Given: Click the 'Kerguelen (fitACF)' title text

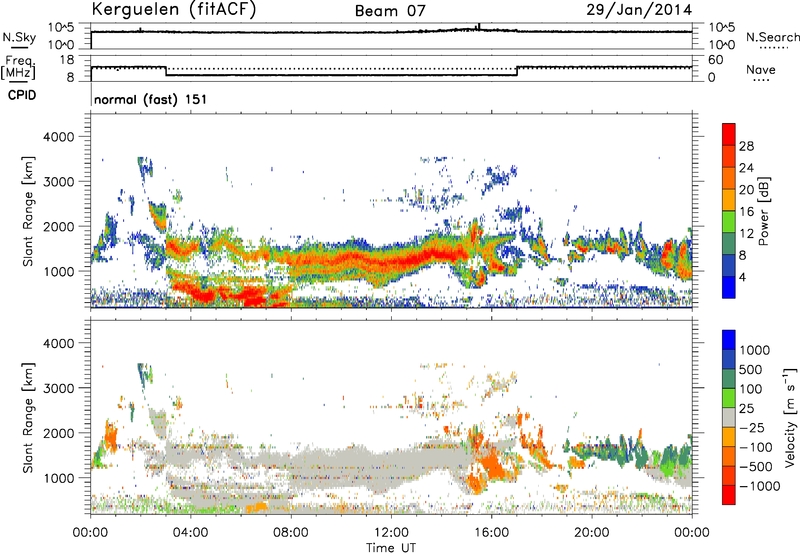Looking at the screenshot, I should tap(173, 9).
